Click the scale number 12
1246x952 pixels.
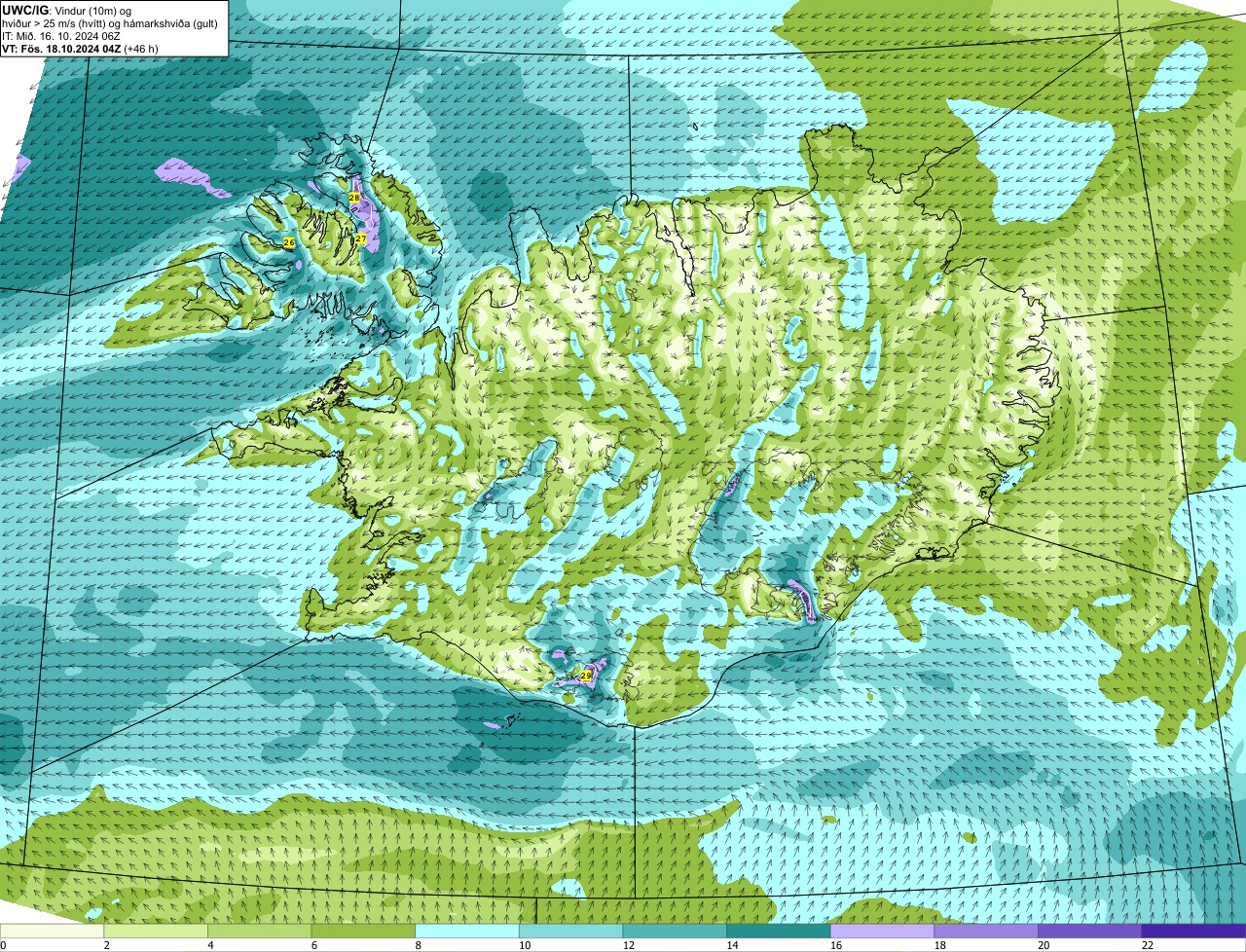[628, 945]
